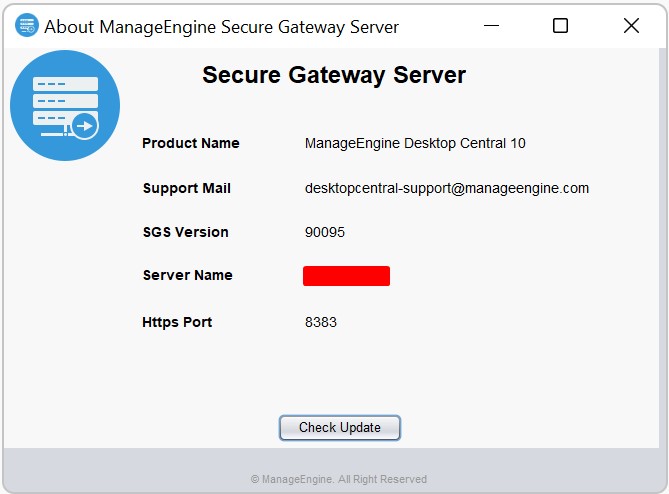Click the Support Mail label

point(187,188)
